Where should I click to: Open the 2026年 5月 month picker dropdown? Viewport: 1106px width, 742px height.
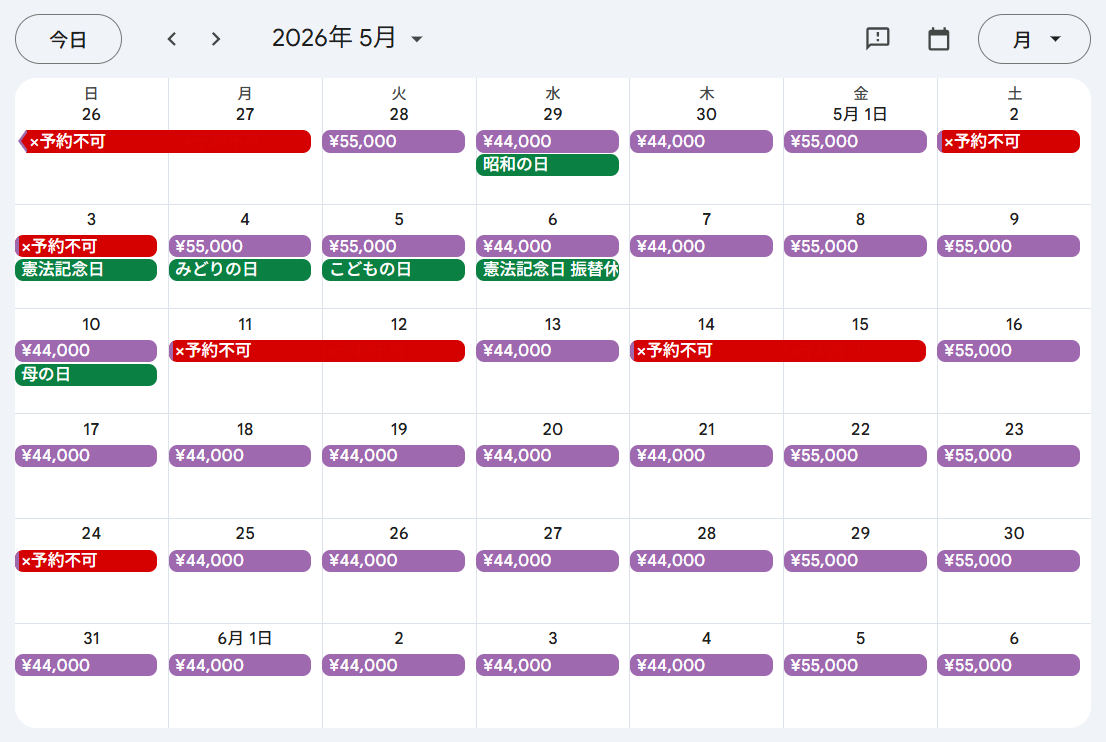348,39
